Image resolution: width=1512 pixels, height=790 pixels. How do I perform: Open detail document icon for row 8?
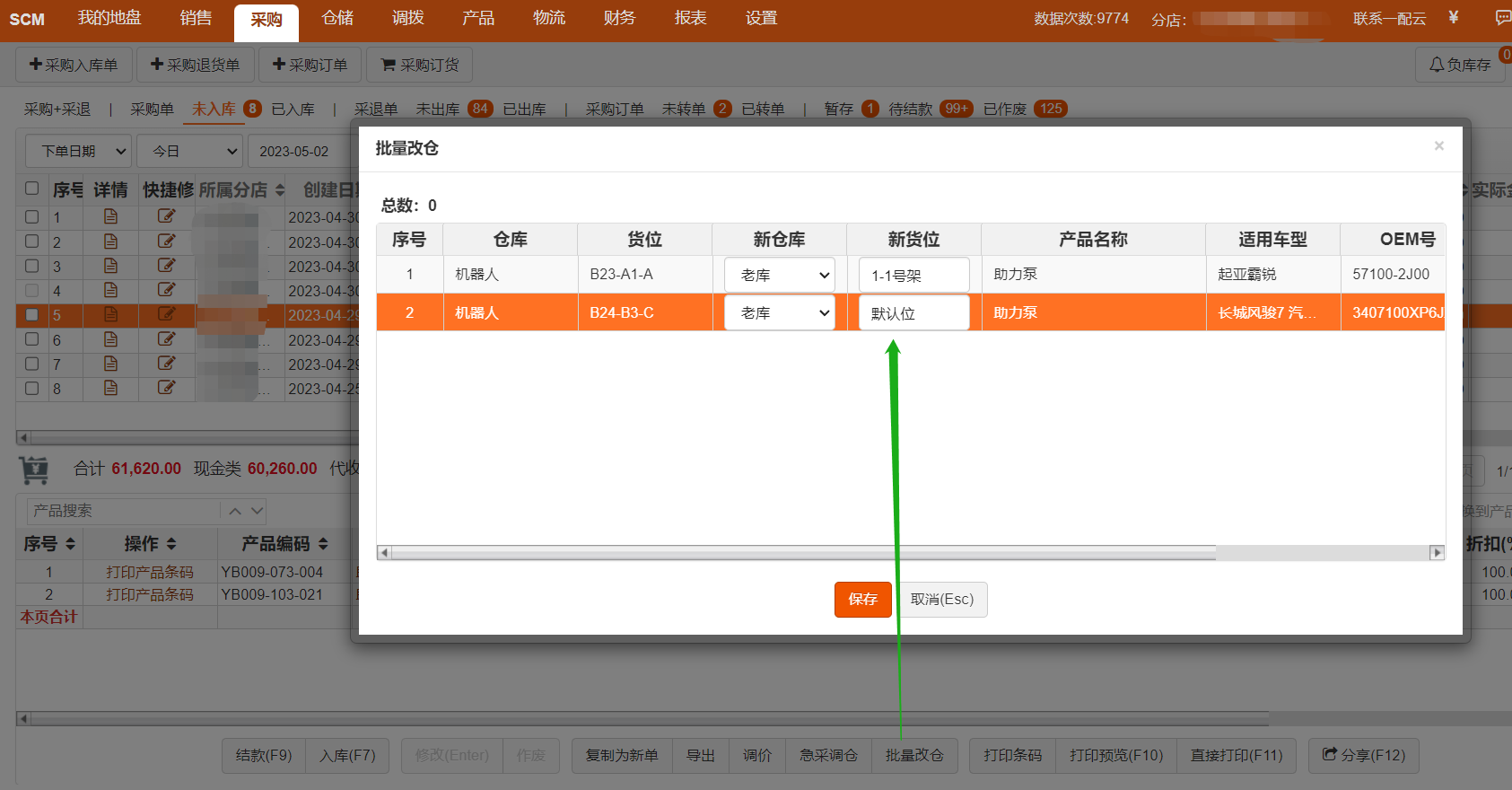tap(110, 388)
